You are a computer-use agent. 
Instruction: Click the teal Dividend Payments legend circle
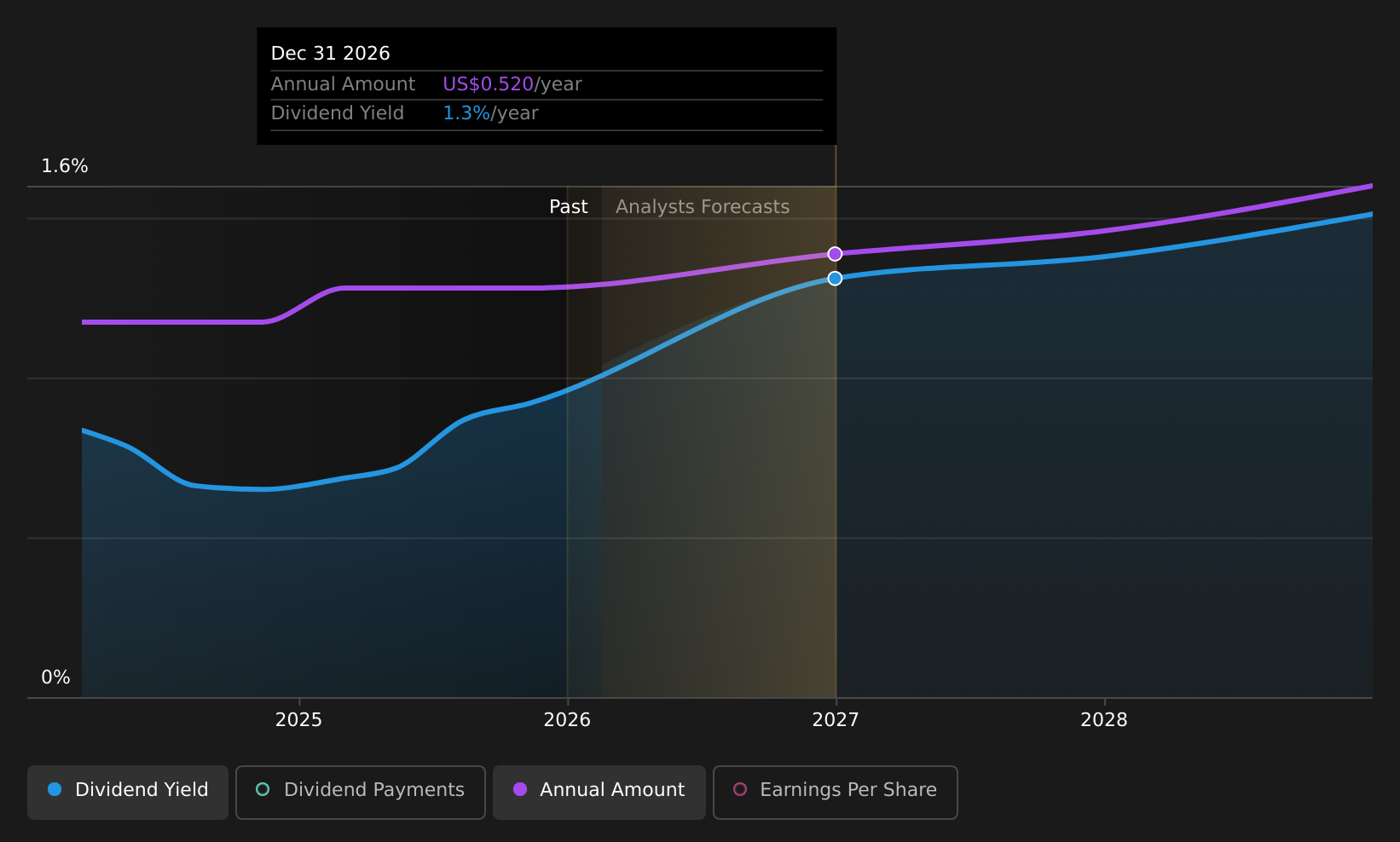pos(263,789)
